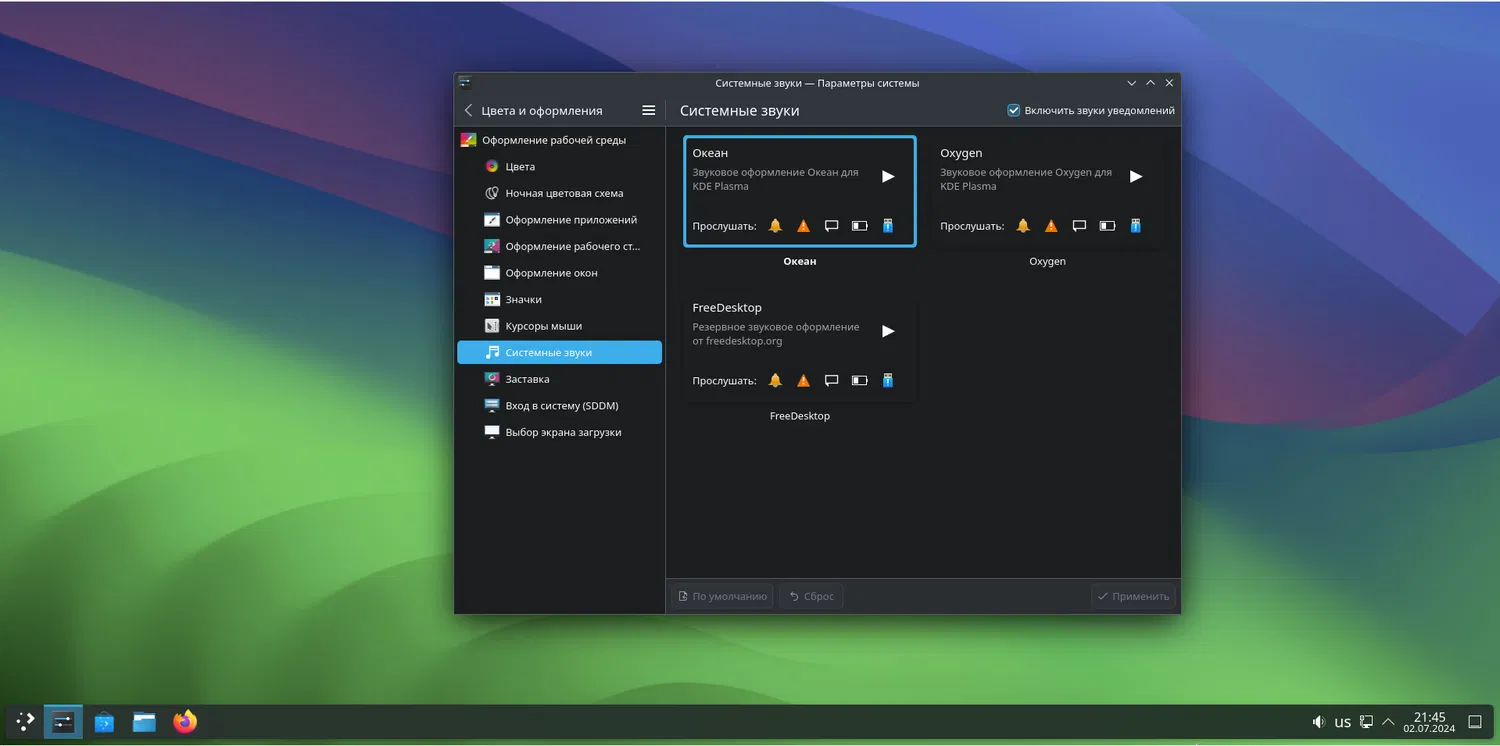
Task: Select the Oxygen sound theme card
Action: pyautogui.click(x=1047, y=191)
